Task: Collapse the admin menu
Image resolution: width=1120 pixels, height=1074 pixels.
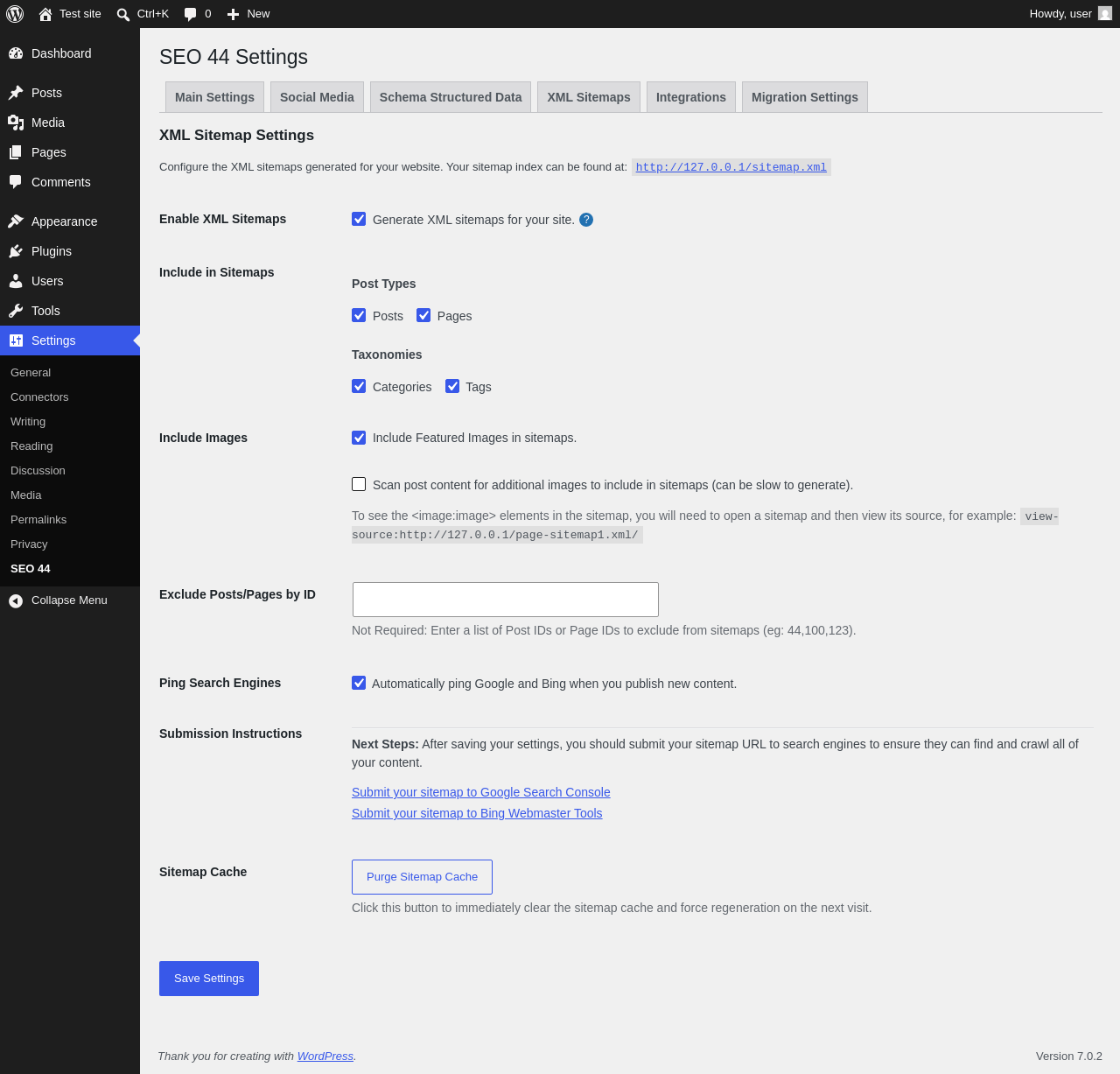Action: [x=59, y=600]
